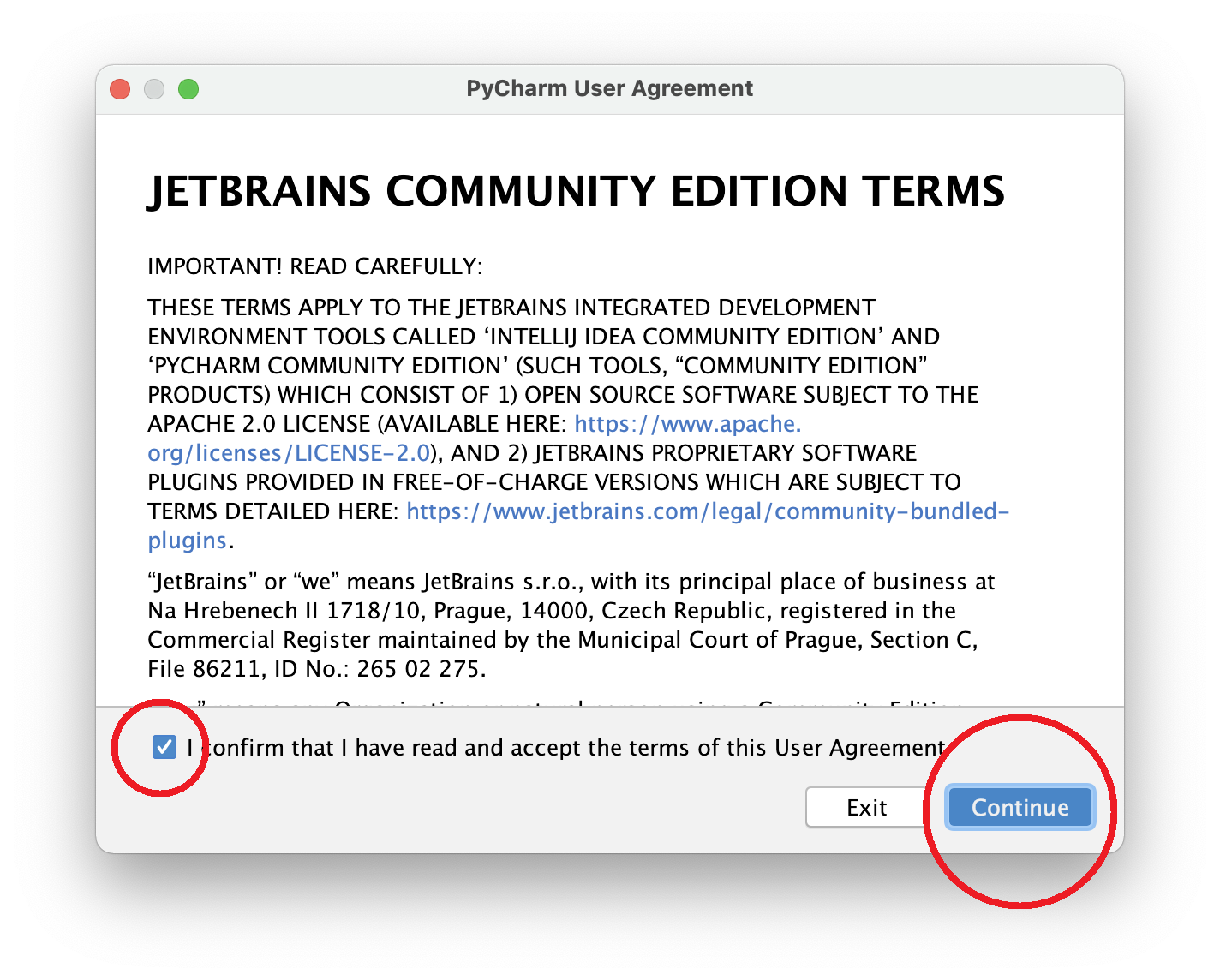Uncheck the user agreement confirmation checkbox
This screenshot has height=980, width=1220.
[x=164, y=747]
